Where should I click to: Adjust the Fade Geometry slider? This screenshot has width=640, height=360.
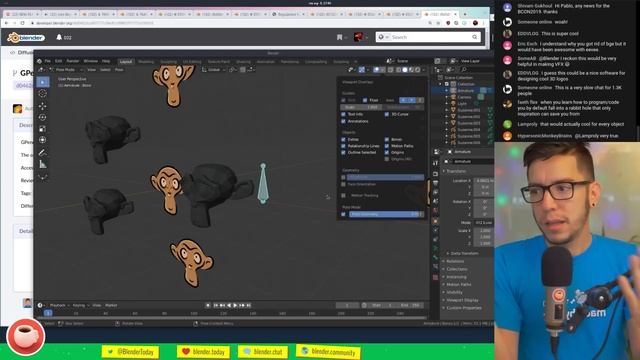pos(386,214)
